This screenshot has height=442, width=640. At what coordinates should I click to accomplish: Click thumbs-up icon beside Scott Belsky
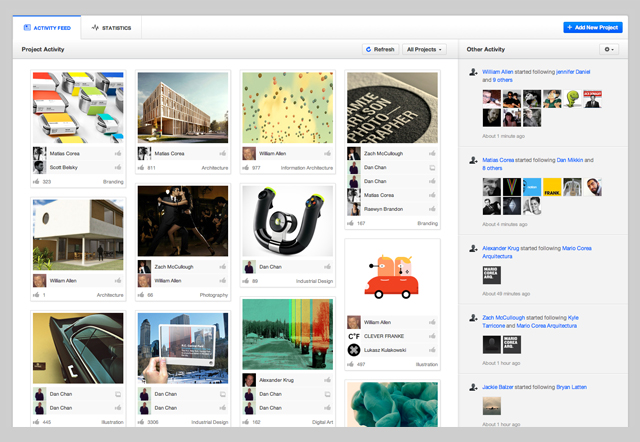(118, 168)
